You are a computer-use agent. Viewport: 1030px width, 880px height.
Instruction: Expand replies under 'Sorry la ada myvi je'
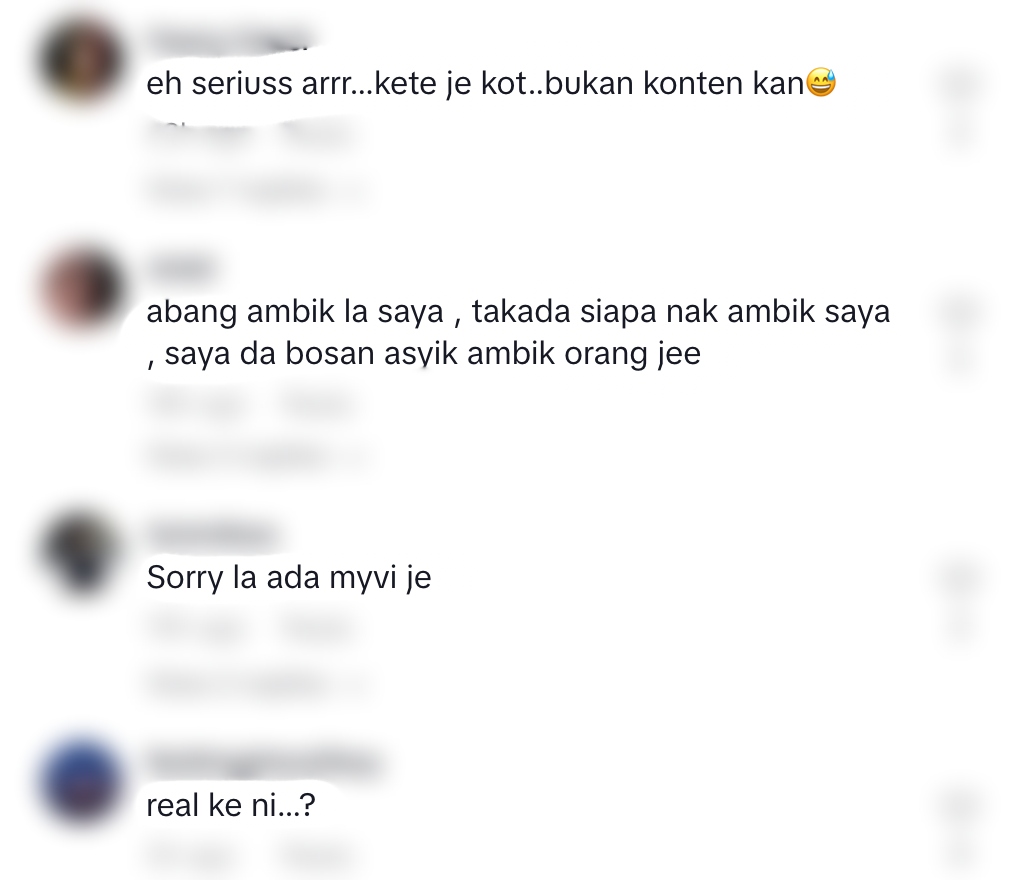256,683
